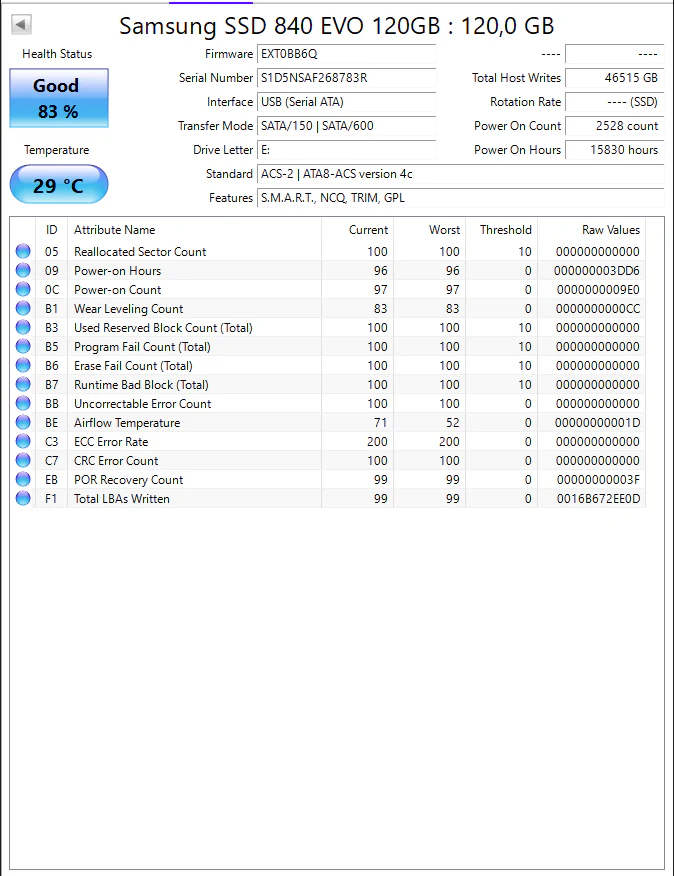Select status orb for Uncorrectable Error Count
This screenshot has height=876, width=674.
(x=23, y=403)
